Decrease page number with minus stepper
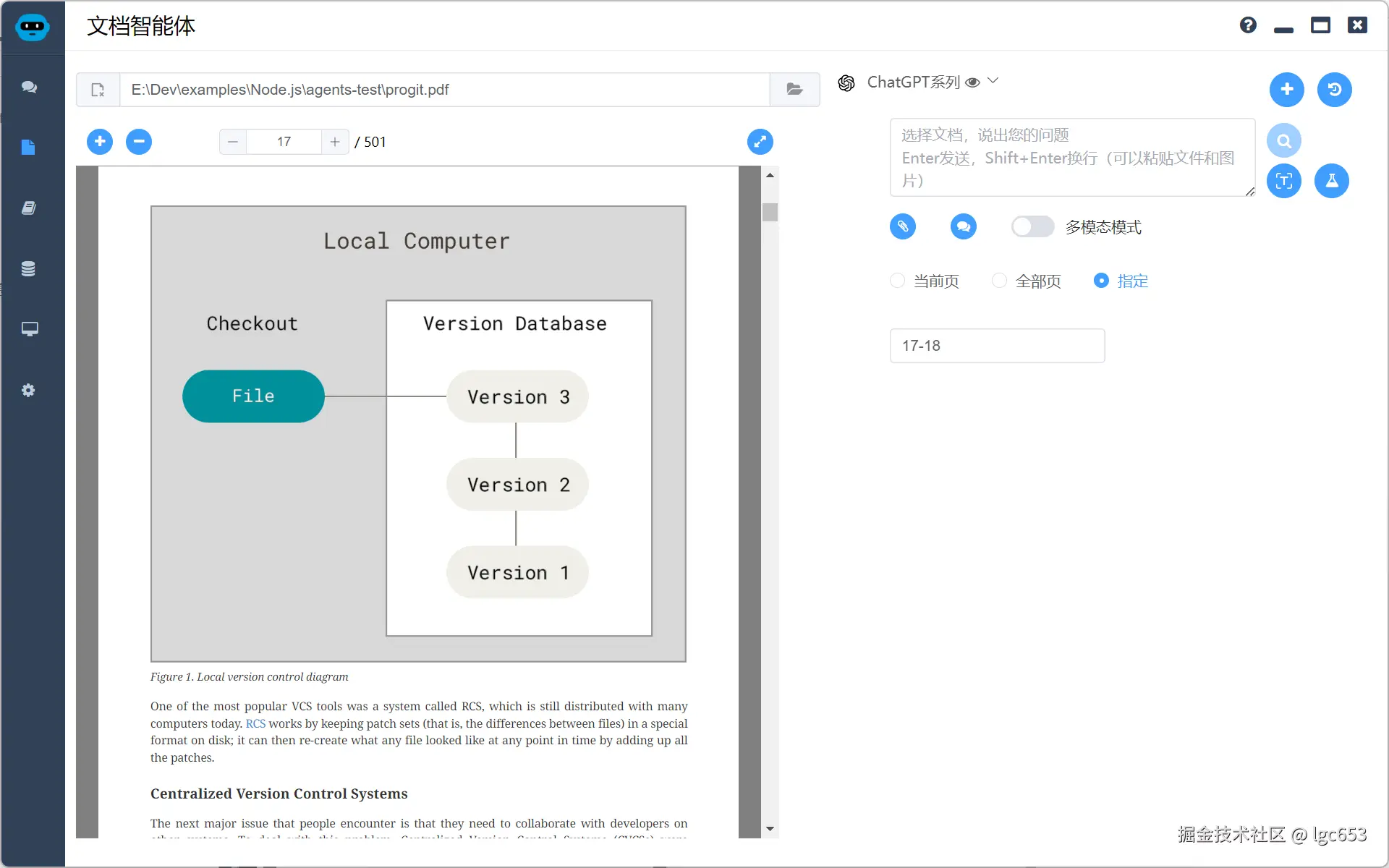1389x868 pixels. coord(233,142)
